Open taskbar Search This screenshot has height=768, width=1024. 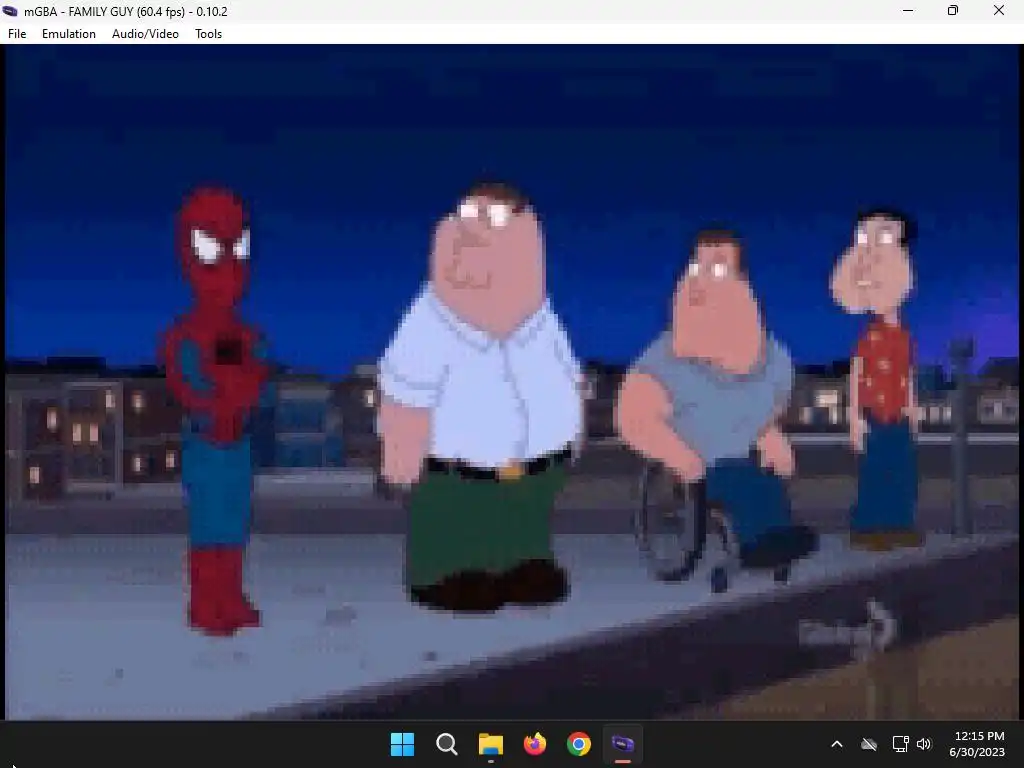click(x=447, y=744)
